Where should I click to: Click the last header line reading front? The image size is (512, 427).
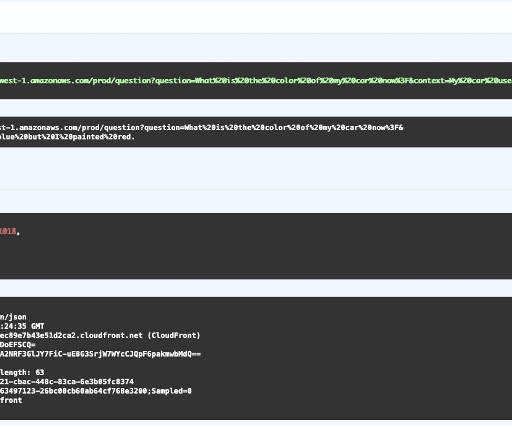tap(11, 400)
